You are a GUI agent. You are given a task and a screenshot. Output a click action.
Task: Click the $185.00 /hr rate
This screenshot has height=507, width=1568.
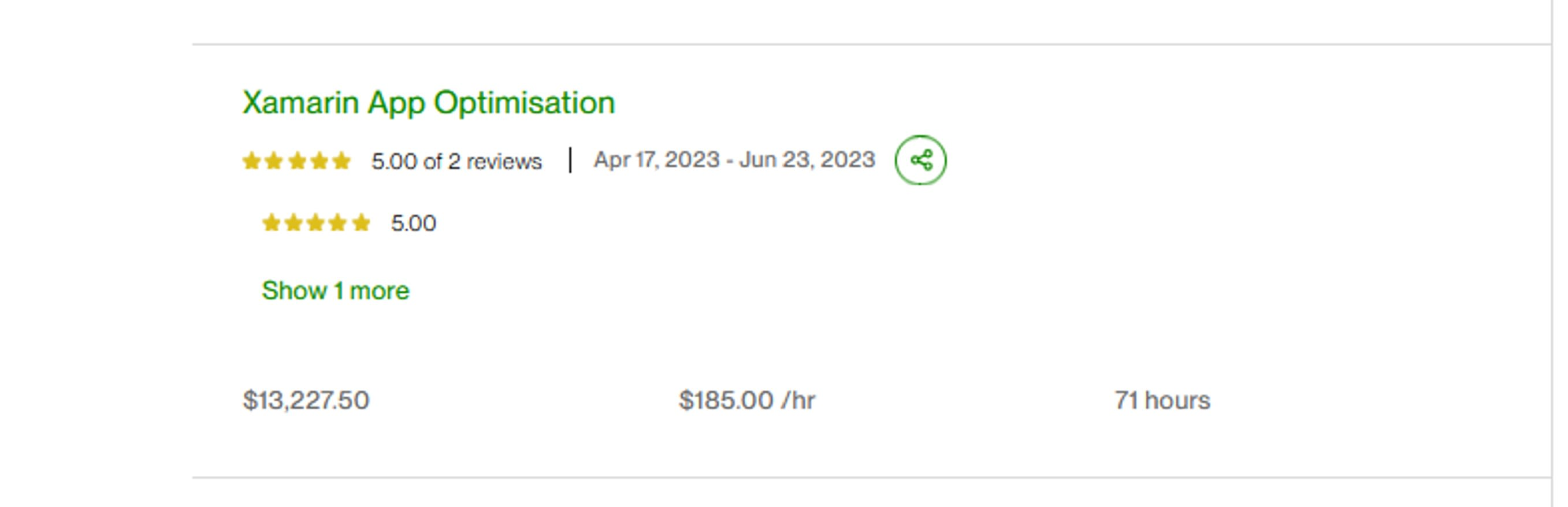[747, 401]
